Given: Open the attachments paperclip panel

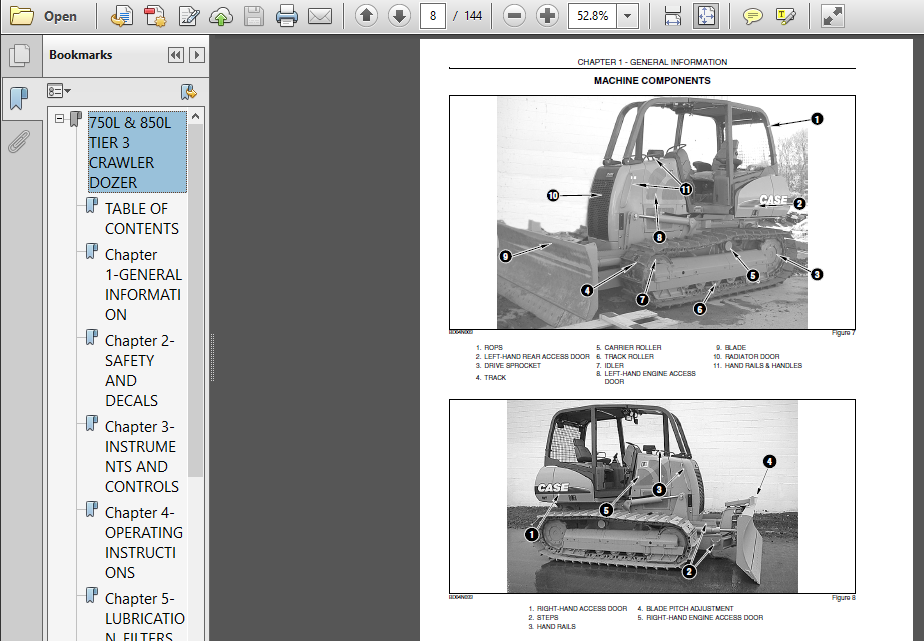Looking at the screenshot, I should point(19,141).
